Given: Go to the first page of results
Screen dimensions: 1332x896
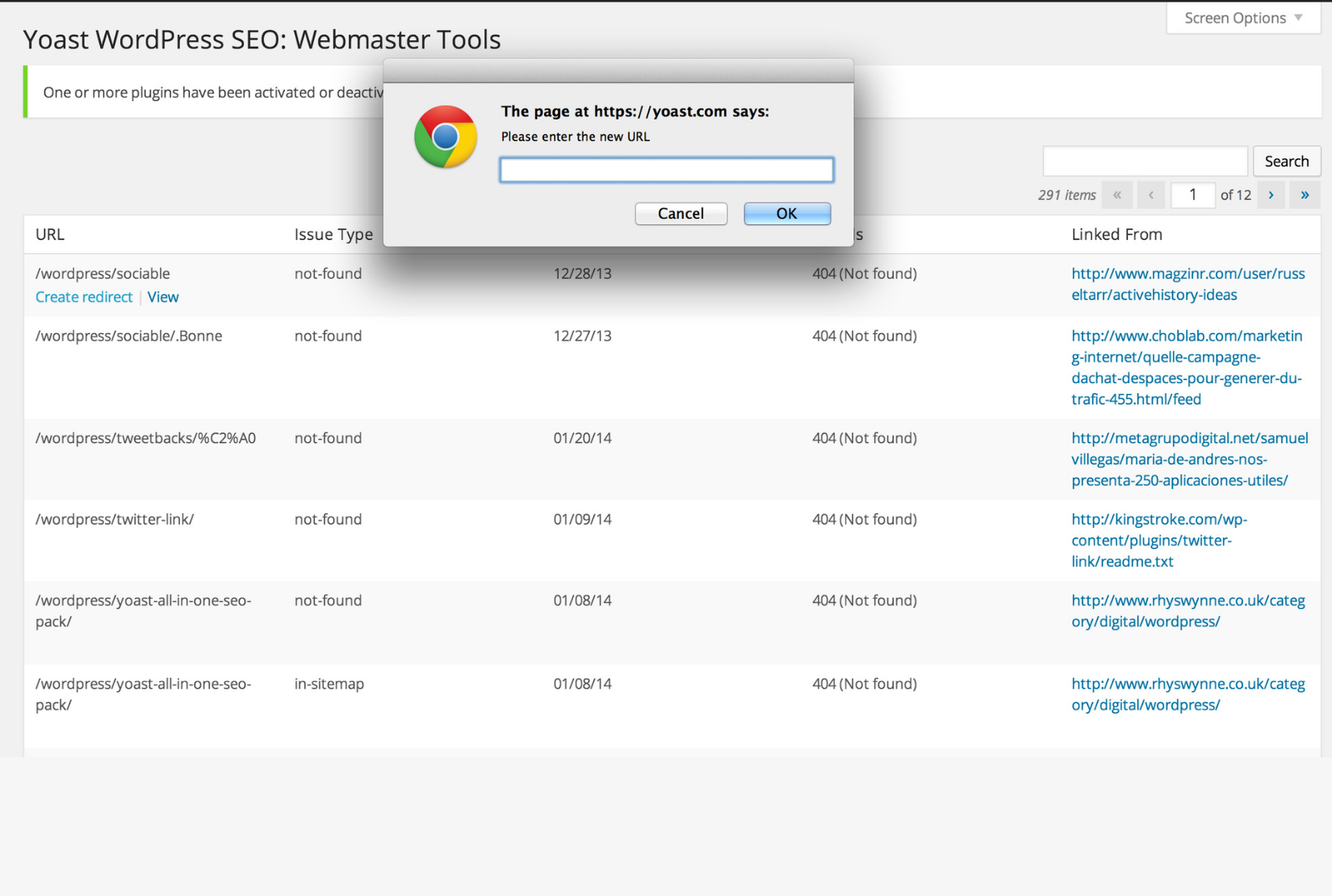Looking at the screenshot, I should click(x=1117, y=195).
